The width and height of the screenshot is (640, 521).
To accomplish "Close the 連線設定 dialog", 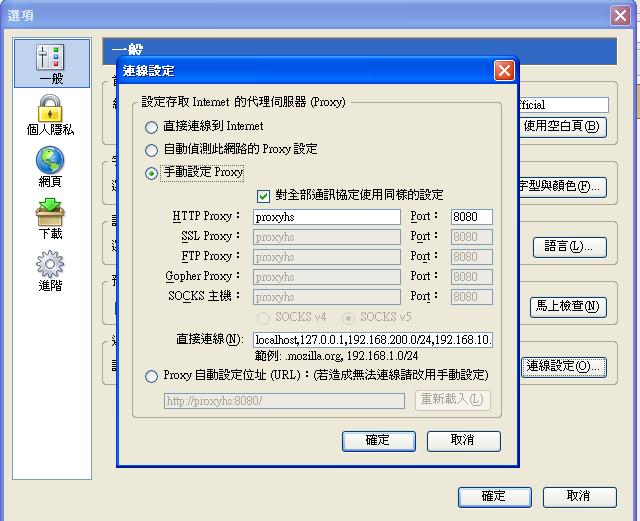I will pyautogui.click(x=504, y=71).
